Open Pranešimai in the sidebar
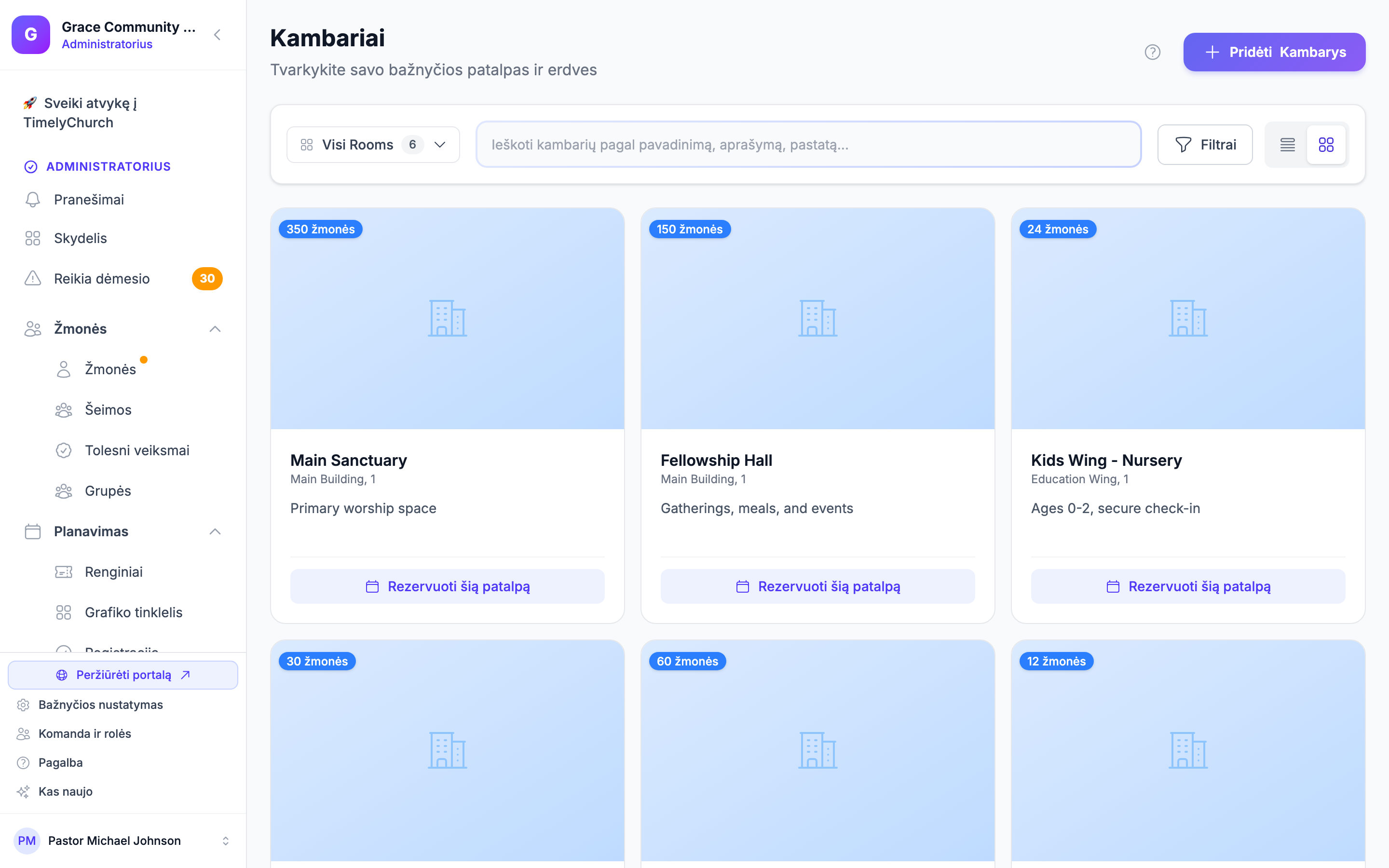The width and height of the screenshot is (1389, 868). pyautogui.click(x=123, y=200)
